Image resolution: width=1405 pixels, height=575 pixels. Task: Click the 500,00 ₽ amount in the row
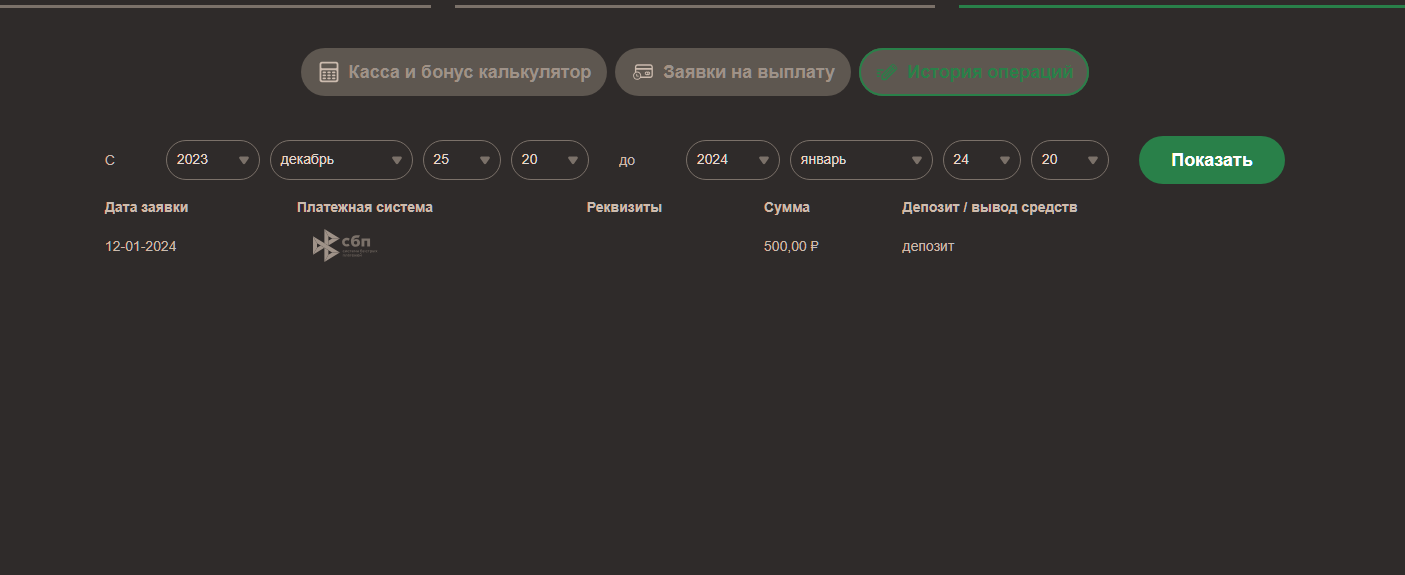click(x=790, y=246)
